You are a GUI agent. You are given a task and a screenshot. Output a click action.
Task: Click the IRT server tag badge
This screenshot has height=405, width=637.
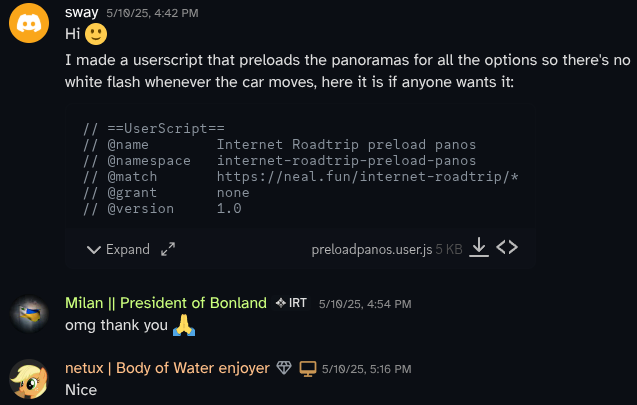coord(291,303)
